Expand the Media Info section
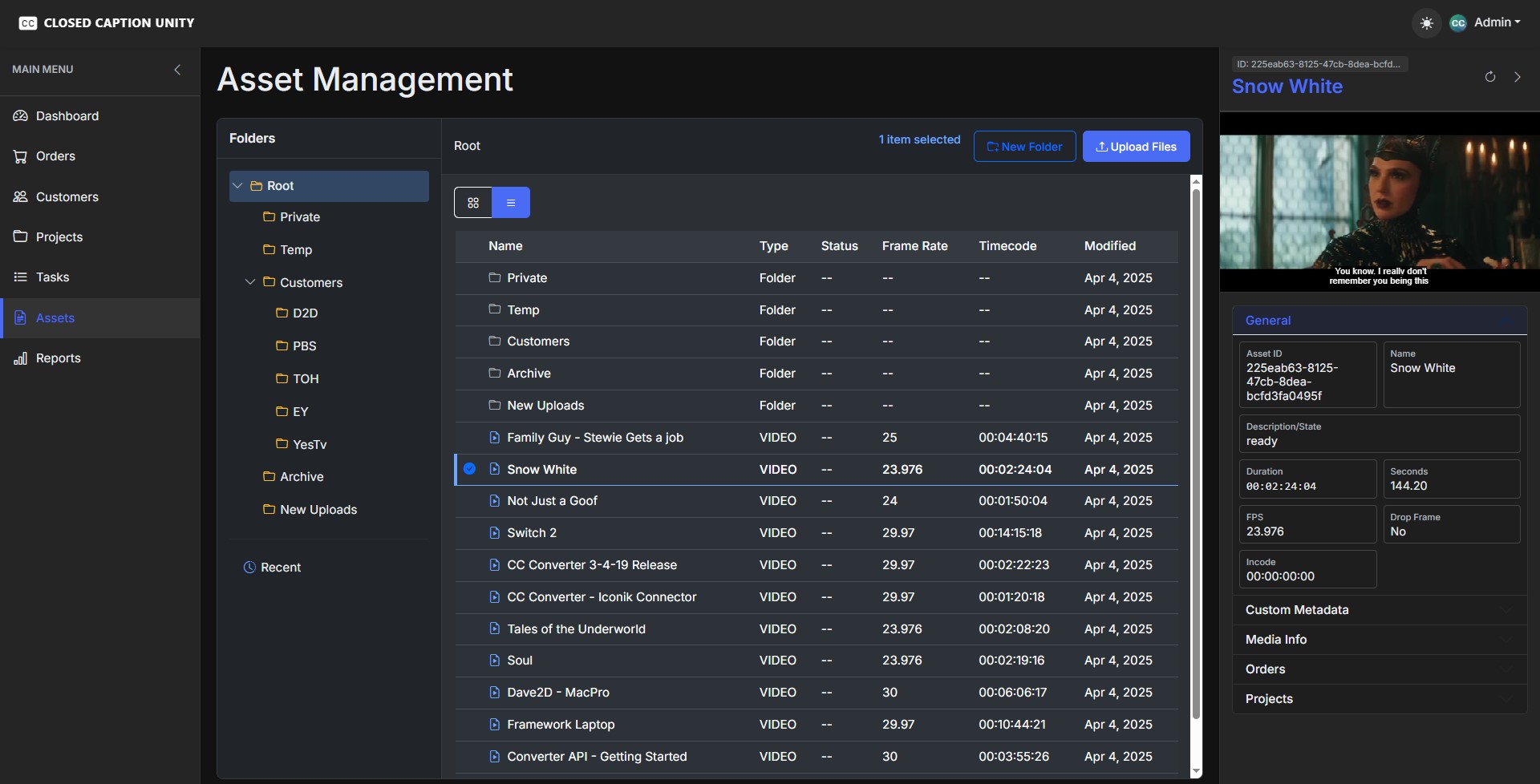1540x784 pixels. click(1378, 639)
